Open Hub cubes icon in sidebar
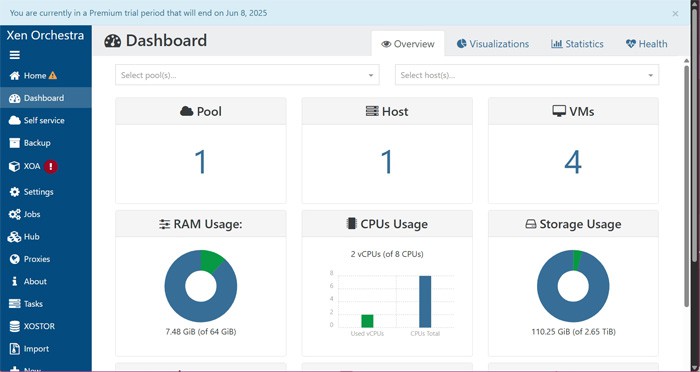 [15, 237]
